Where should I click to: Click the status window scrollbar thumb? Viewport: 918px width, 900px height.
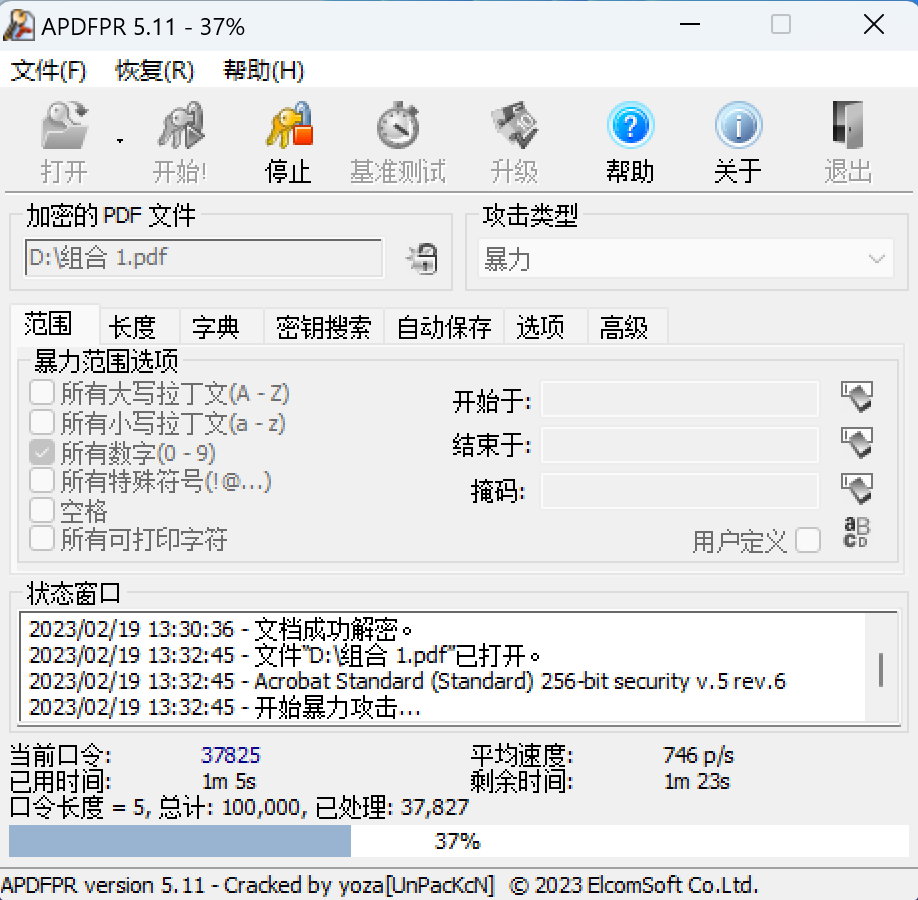tap(881, 669)
